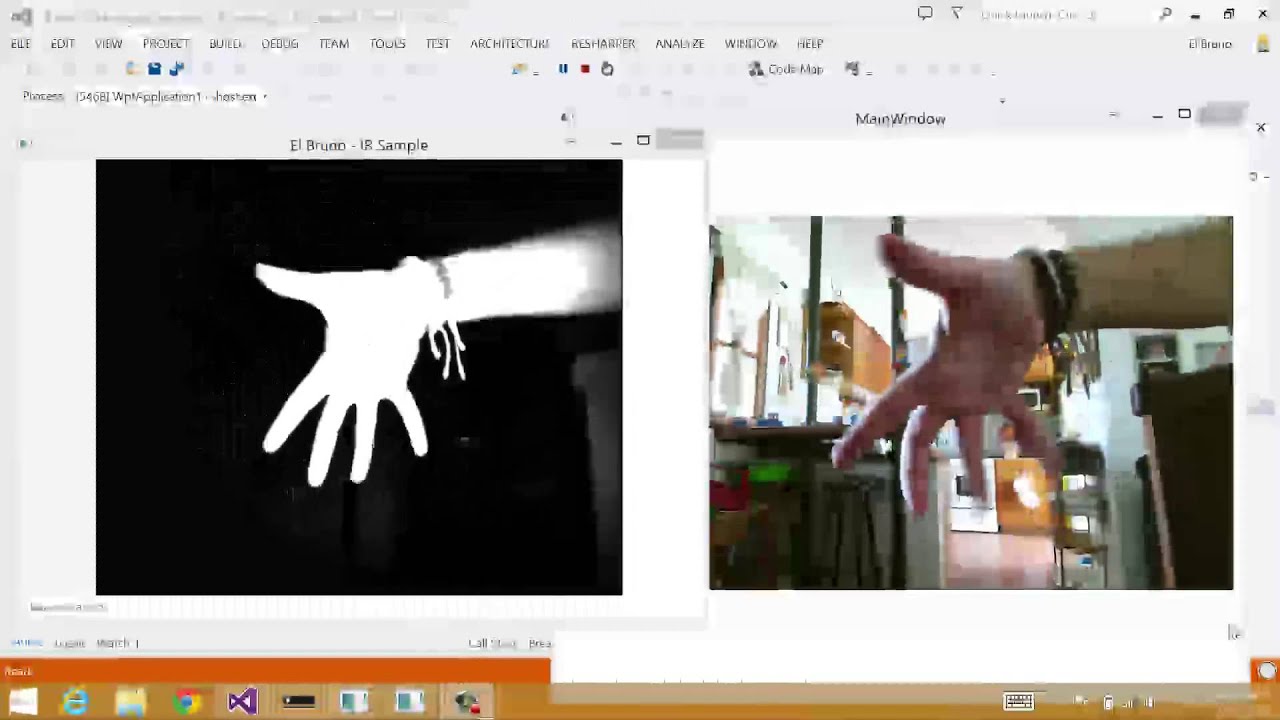This screenshot has width=1280, height=720.
Task: Click the toolbar icon left of the pause button
Action: point(519,69)
